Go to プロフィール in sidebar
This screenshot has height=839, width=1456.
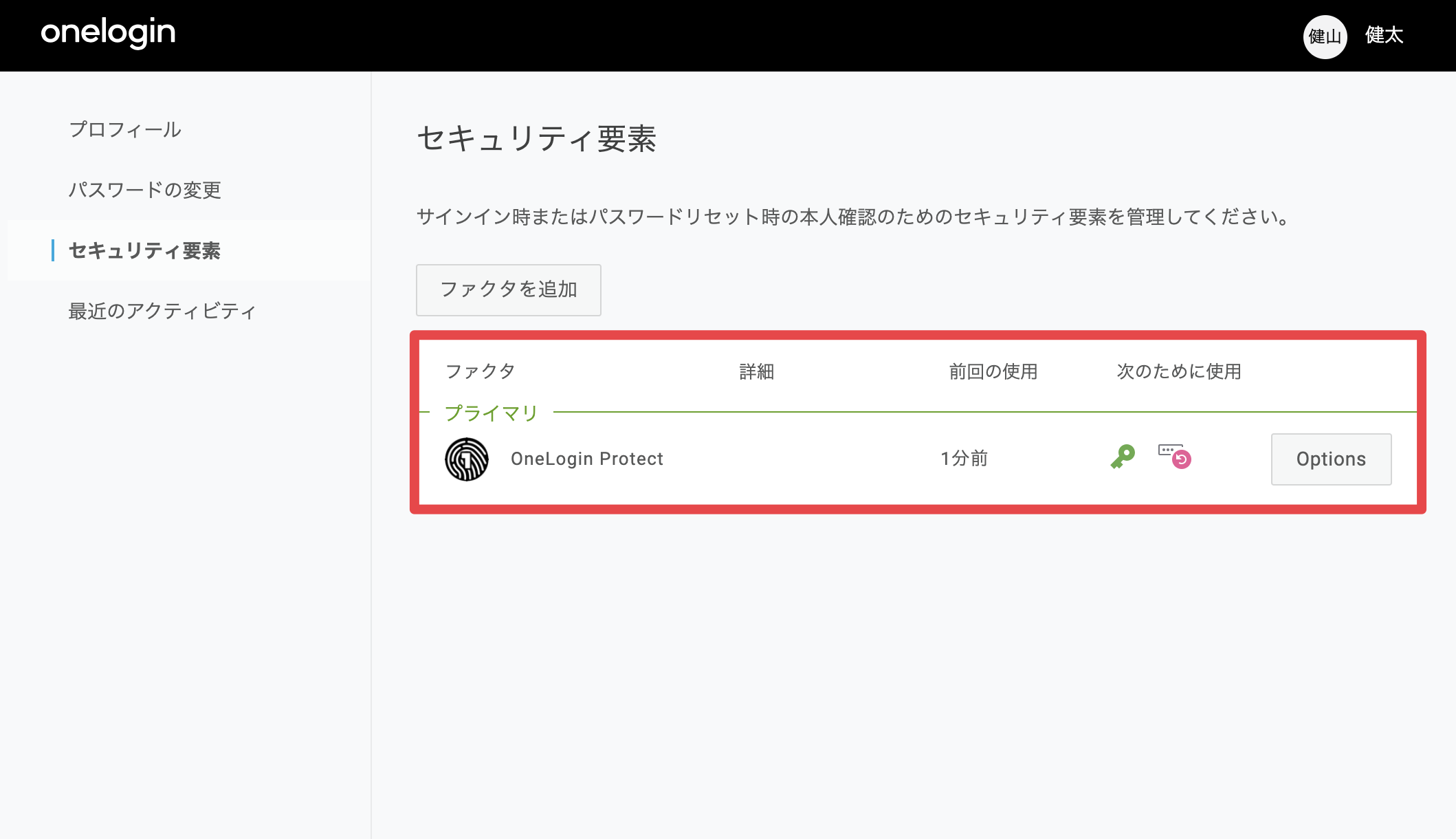click(x=125, y=130)
